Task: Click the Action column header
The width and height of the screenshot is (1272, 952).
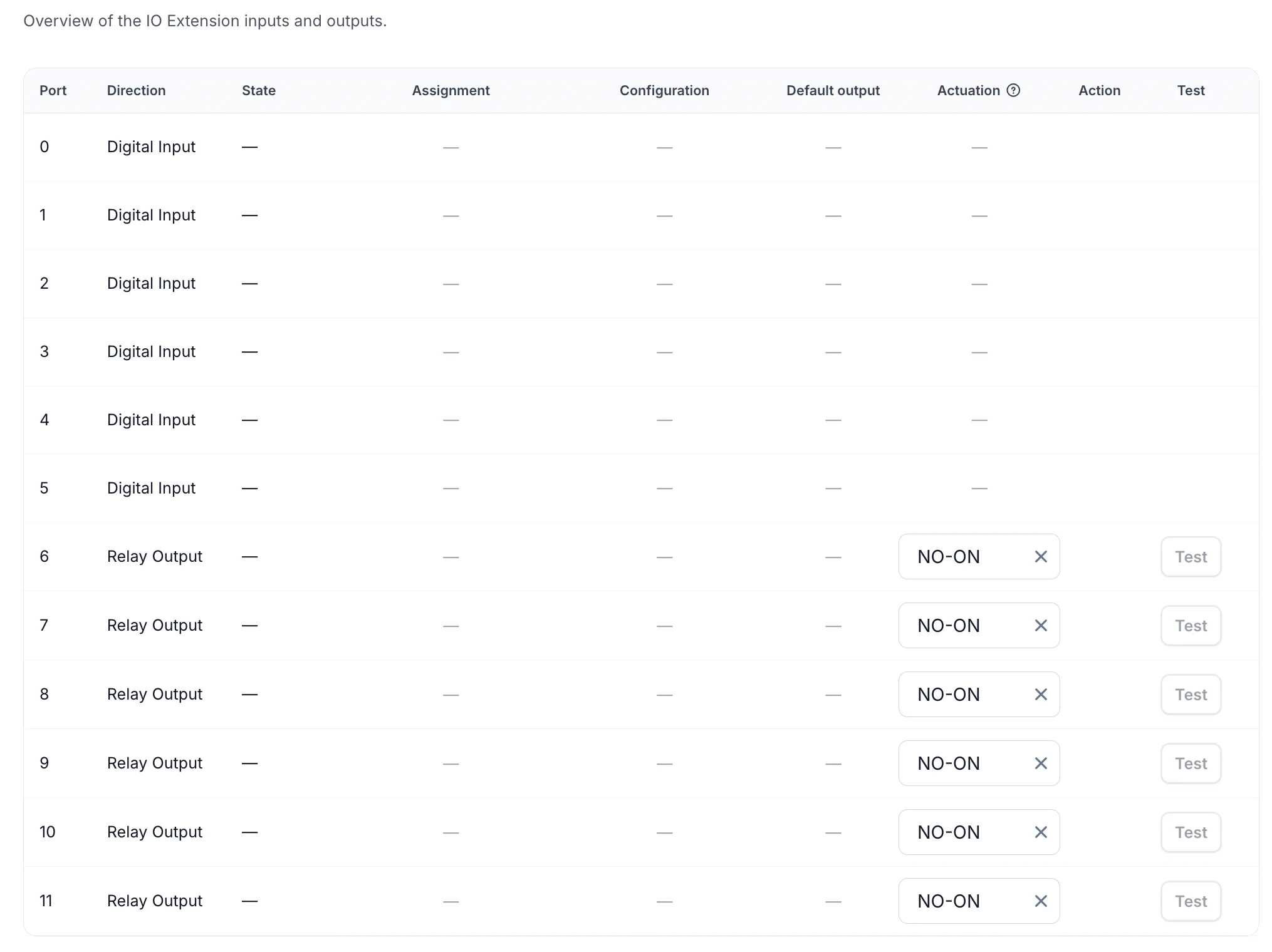Action: [x=1099, y=90]
